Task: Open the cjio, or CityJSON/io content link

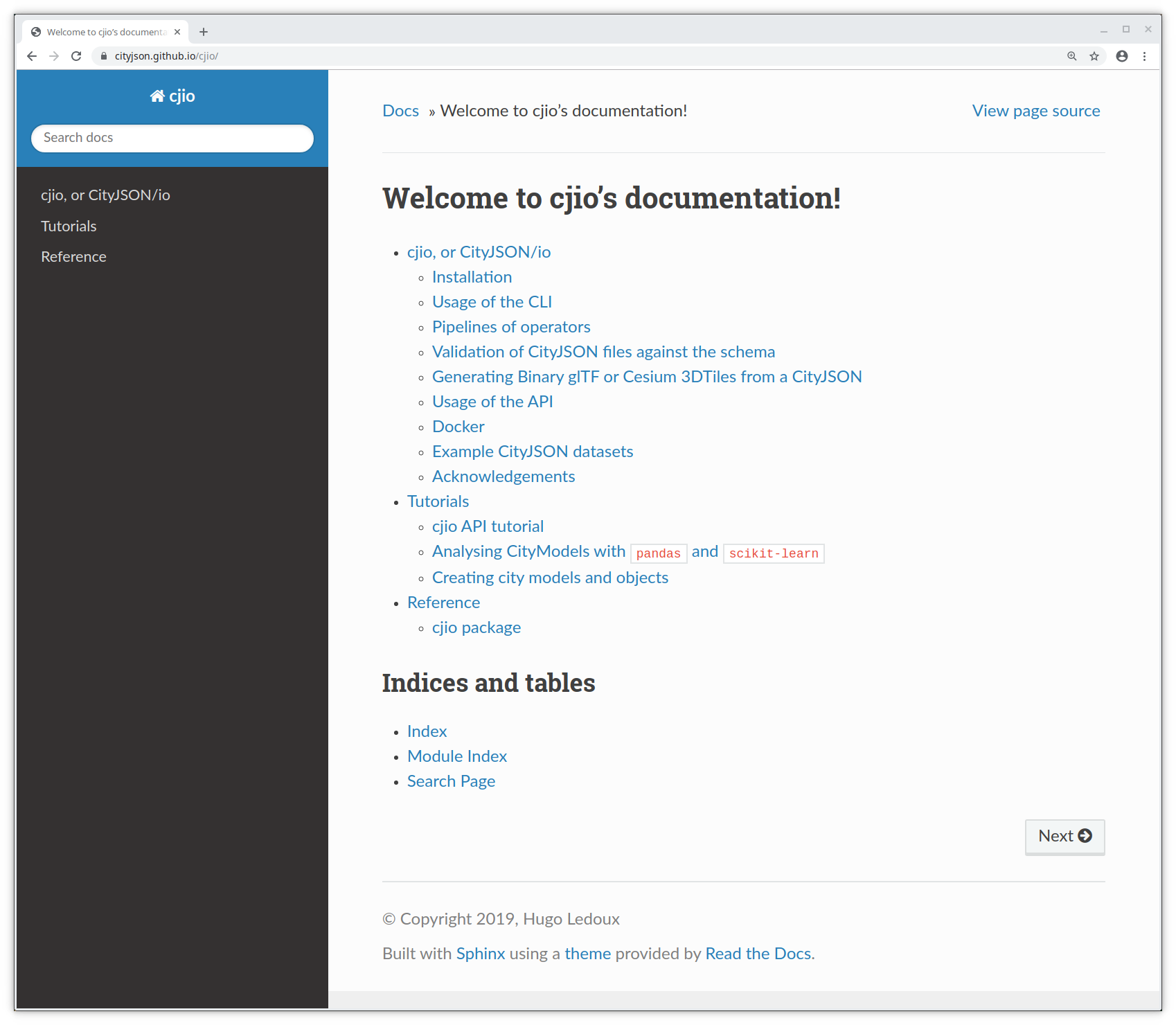Action: pos(479,252)
